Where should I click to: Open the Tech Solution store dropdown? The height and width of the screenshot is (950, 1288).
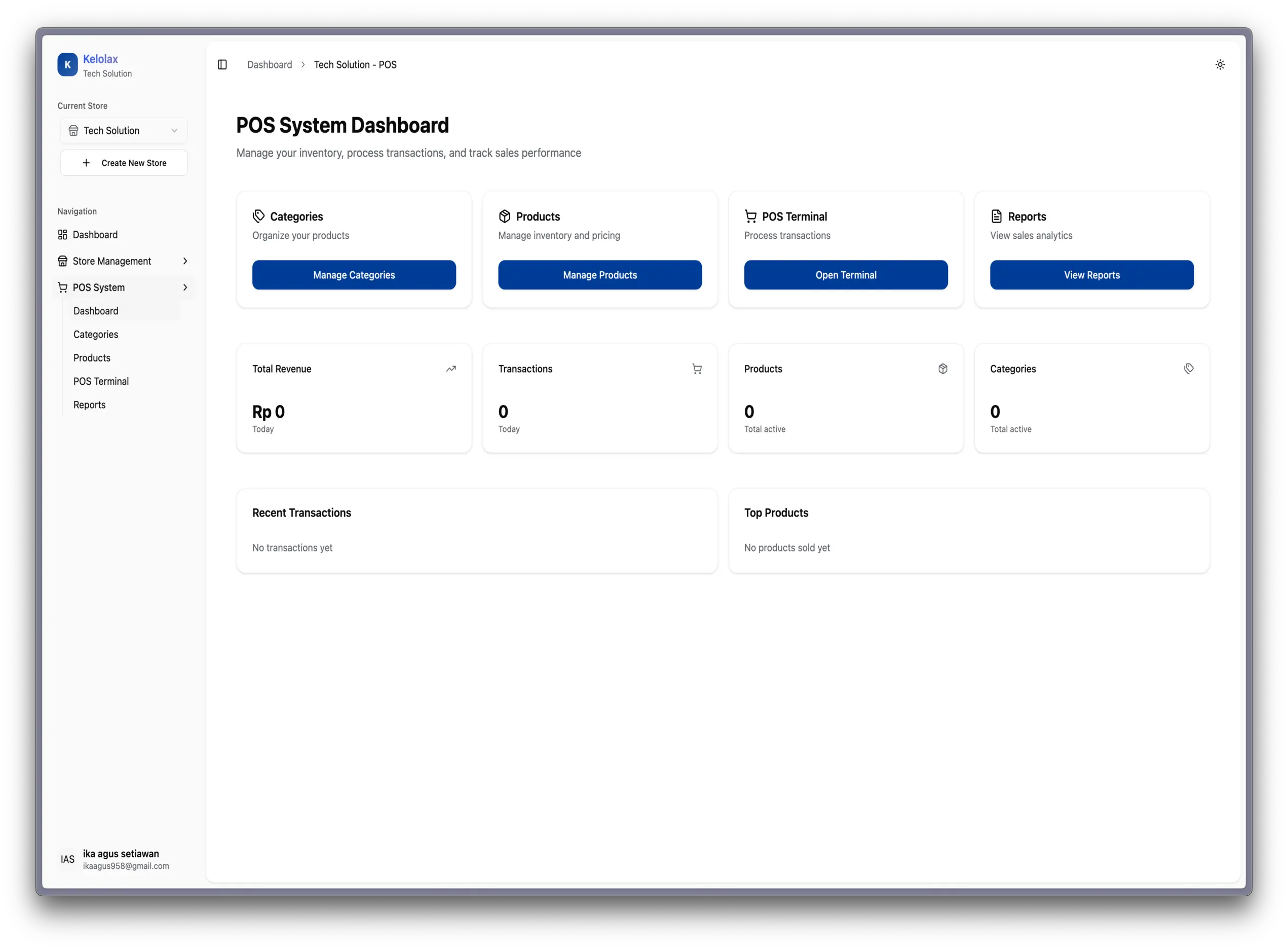123,131
